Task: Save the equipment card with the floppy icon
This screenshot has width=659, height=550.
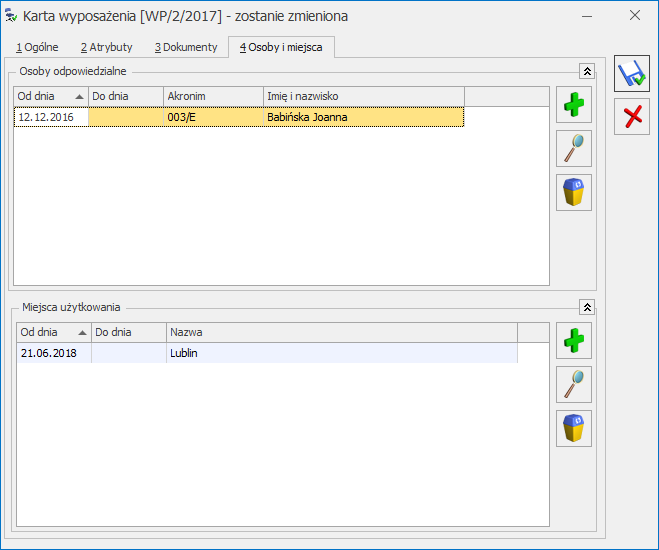Action: [x=631, y=74]
